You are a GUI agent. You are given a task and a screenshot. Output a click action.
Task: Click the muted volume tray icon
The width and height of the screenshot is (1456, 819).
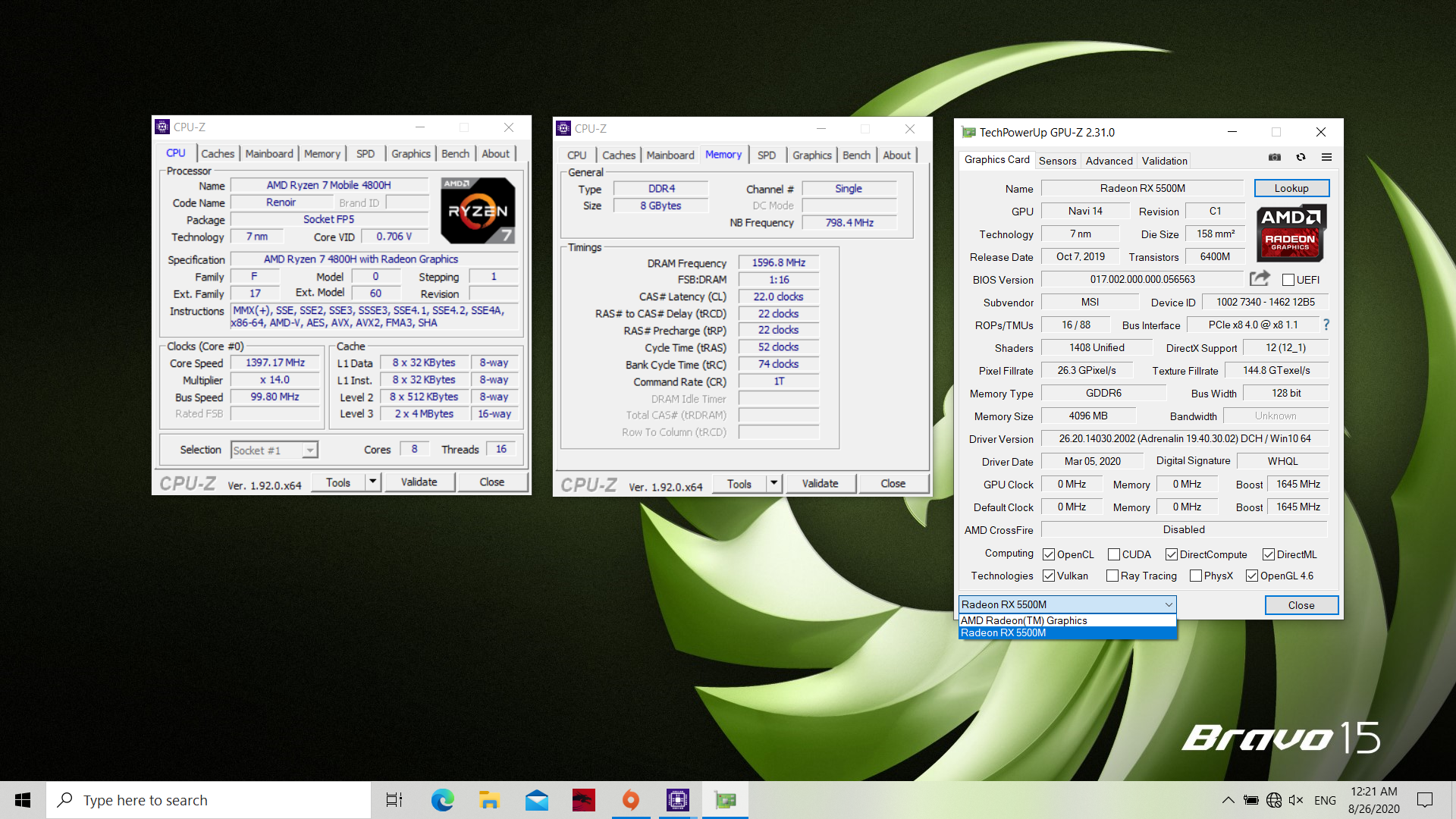[1296, 800]
